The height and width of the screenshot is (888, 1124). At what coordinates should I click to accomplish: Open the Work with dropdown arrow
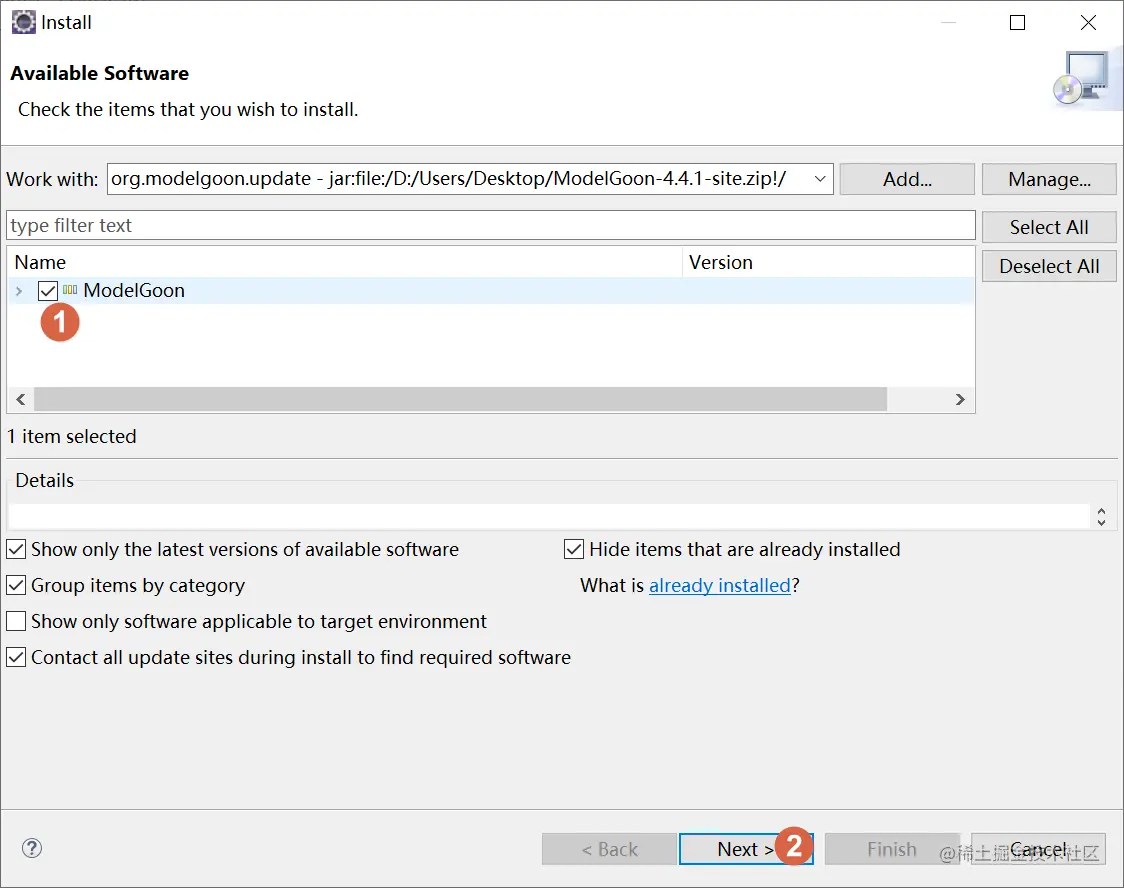pos(820,178)
